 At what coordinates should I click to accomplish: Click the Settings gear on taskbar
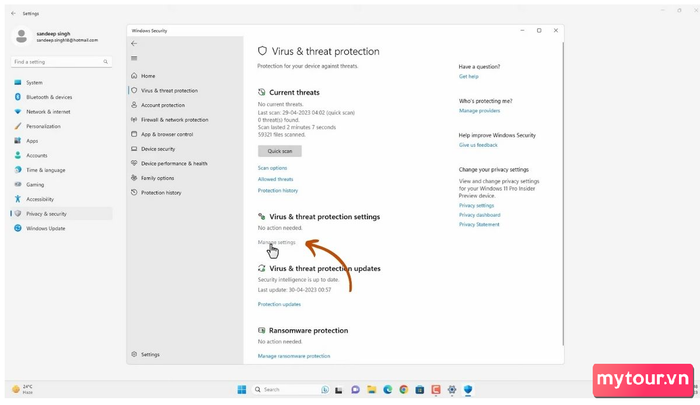pyautogui.click(x=452, y=390)
